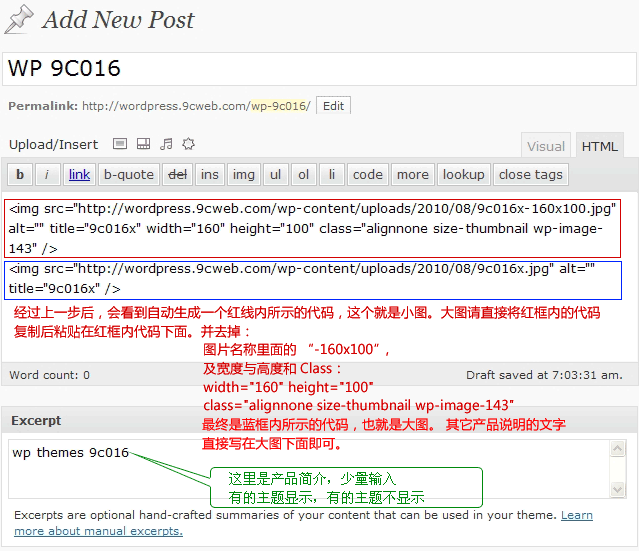639x551 pixels.
Task: Insert unordered list with ul button
Action: coord(275,174)
